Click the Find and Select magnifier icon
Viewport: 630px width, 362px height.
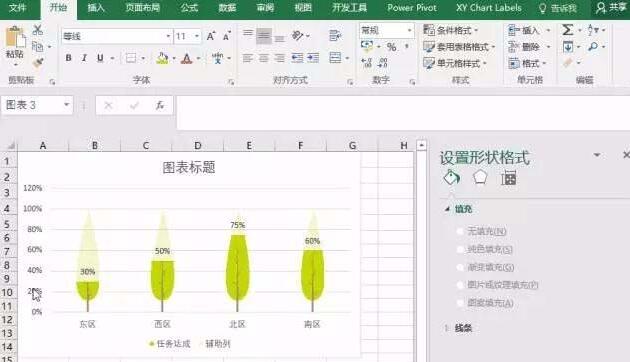pos(593,47)
